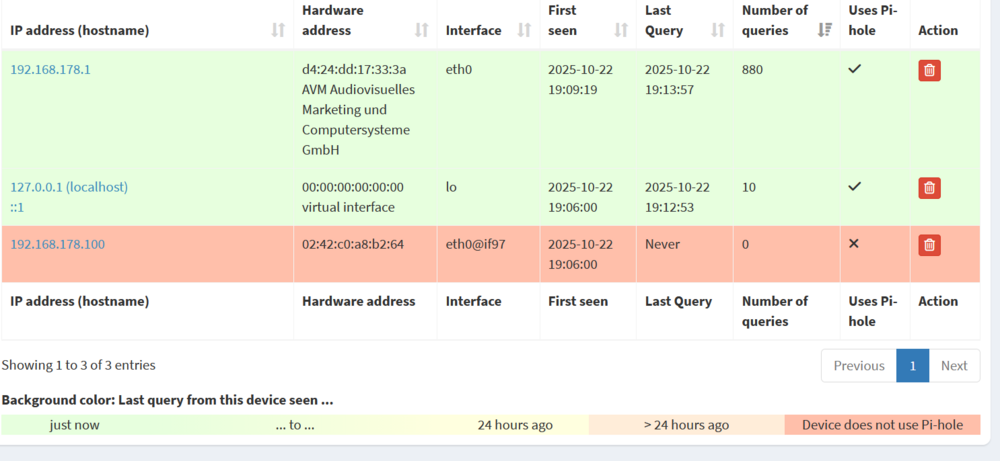Viewport: 1000px width, 461px height.
Task: Go to Next page
Action: pos(954,366)
